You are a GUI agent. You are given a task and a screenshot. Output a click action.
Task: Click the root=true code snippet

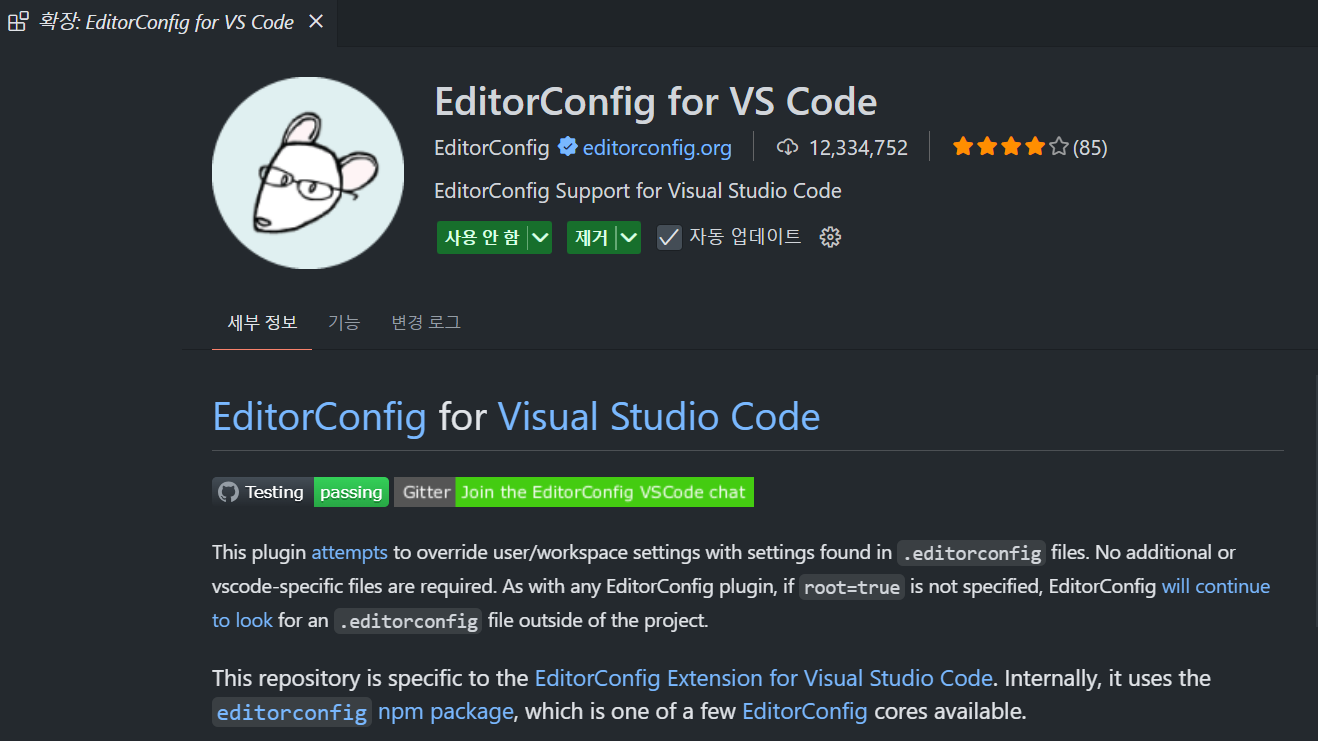852,587
